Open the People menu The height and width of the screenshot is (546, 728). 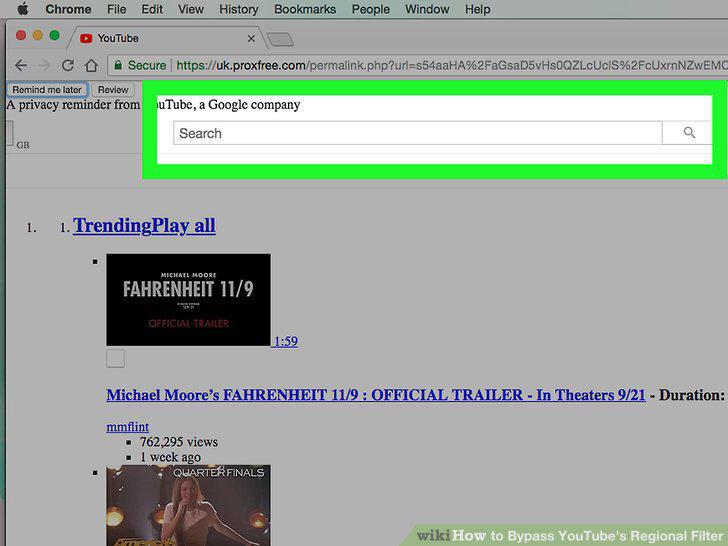point(370,9)
